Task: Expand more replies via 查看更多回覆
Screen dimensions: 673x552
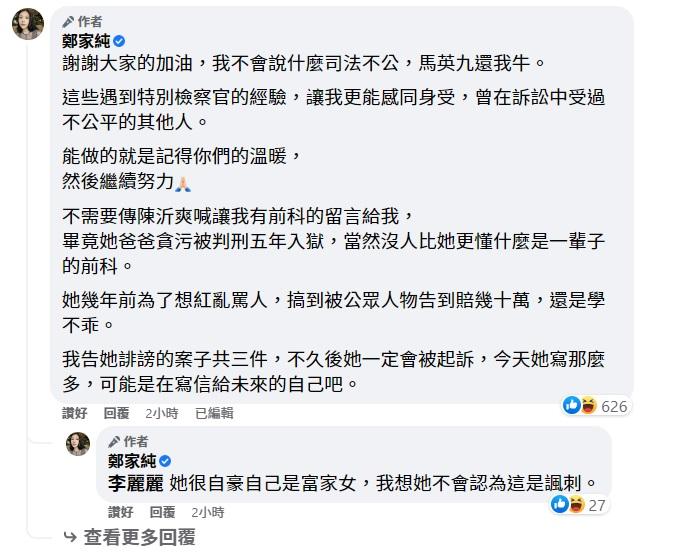Action: pyautogui.click(x=139, y=538)
